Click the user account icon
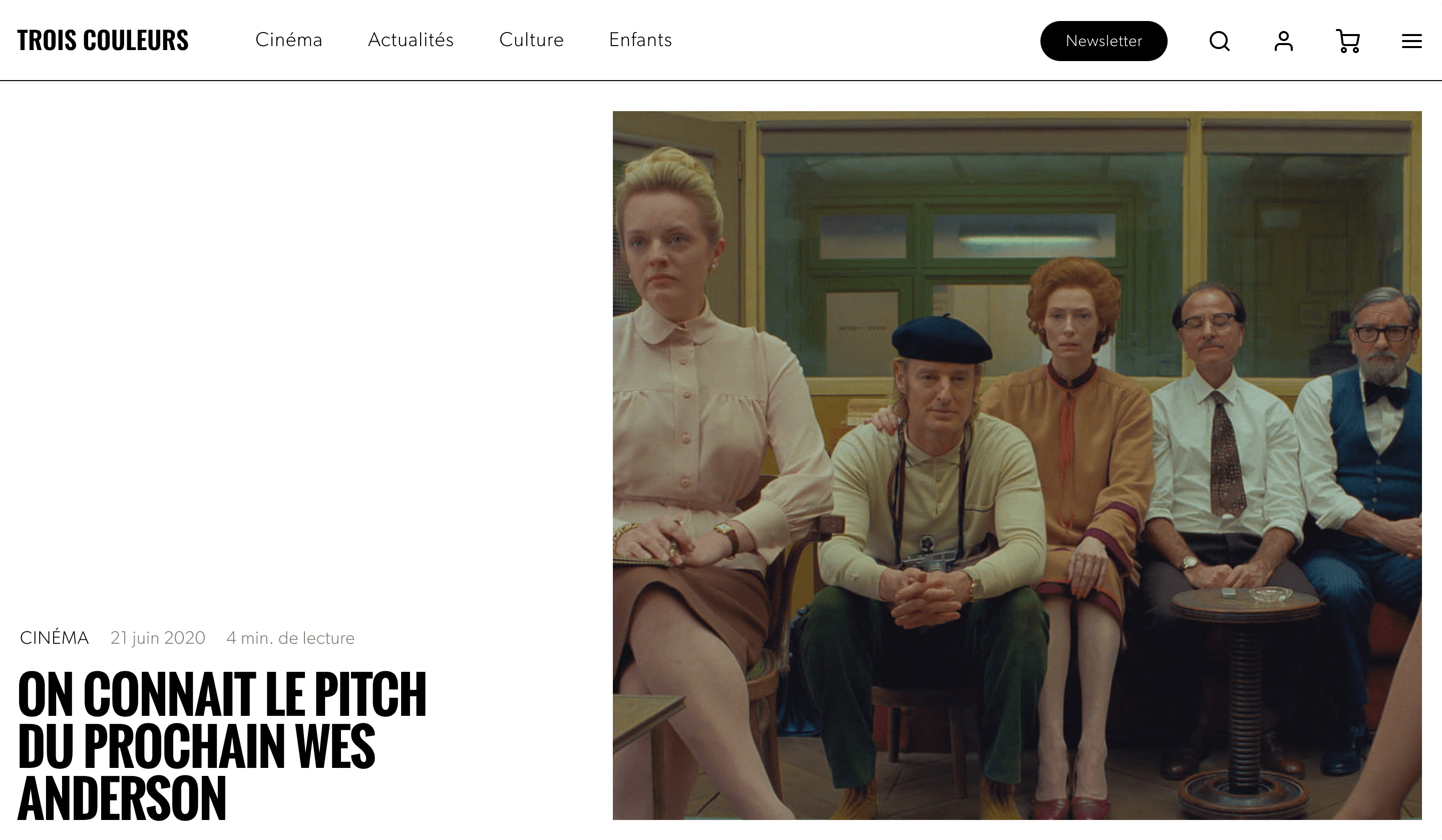Screen dimensions: 1442x840 (x=1283, y=41)
